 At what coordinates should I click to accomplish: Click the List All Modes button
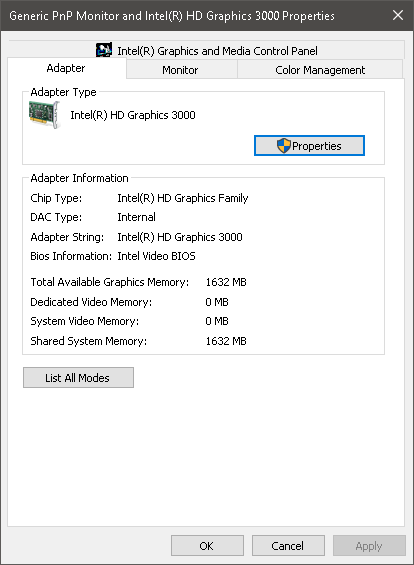click(x=78, y=378)
